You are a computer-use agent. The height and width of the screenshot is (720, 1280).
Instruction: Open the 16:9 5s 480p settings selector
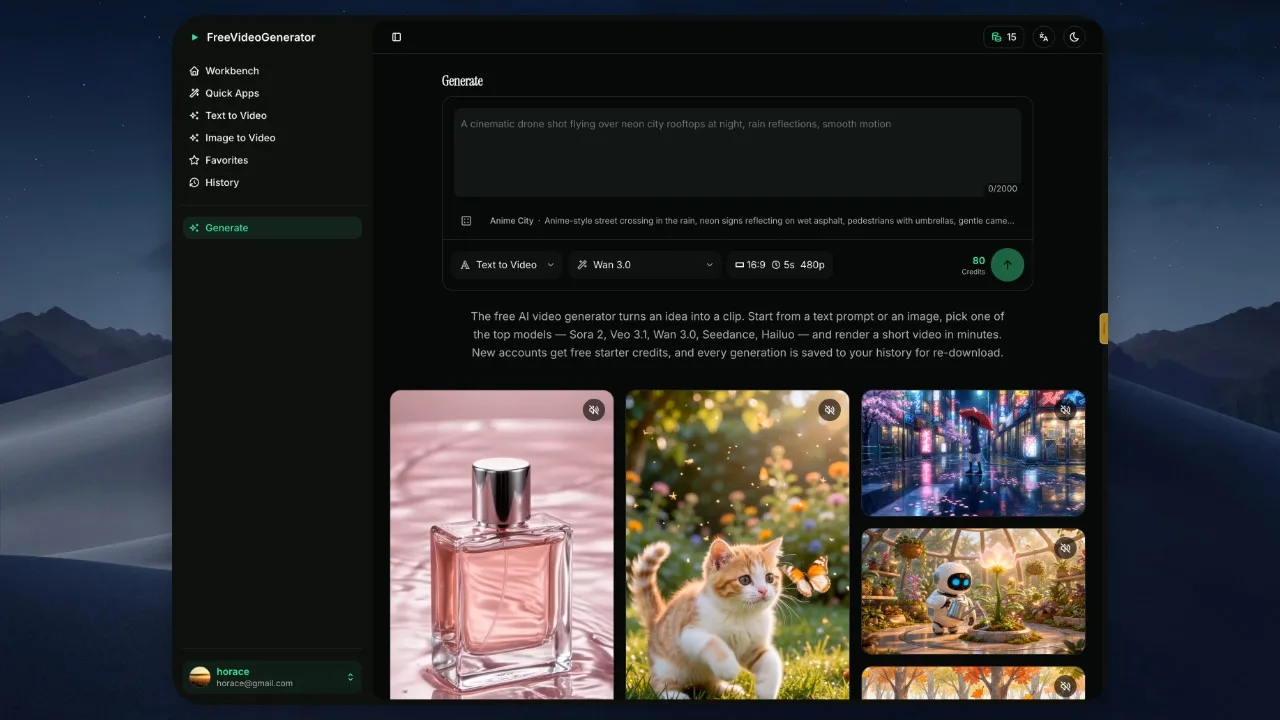780,265
